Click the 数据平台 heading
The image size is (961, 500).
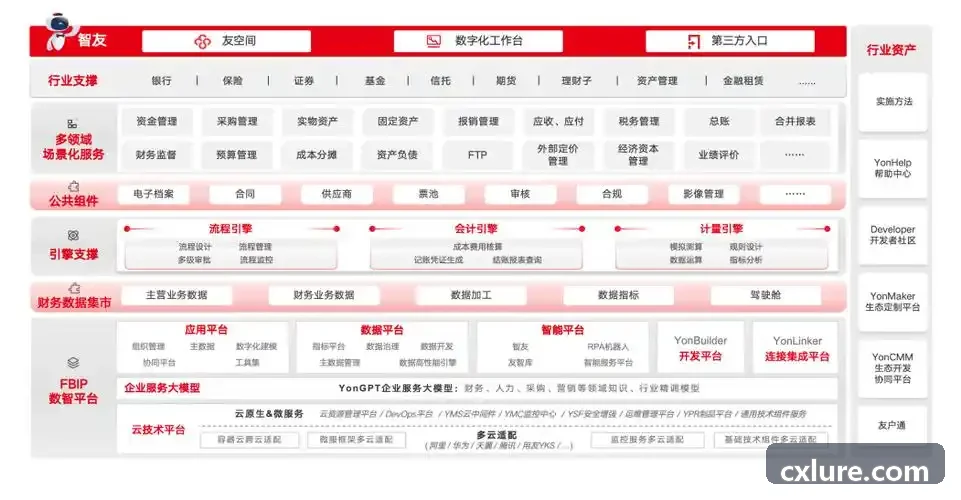point(382,330)
